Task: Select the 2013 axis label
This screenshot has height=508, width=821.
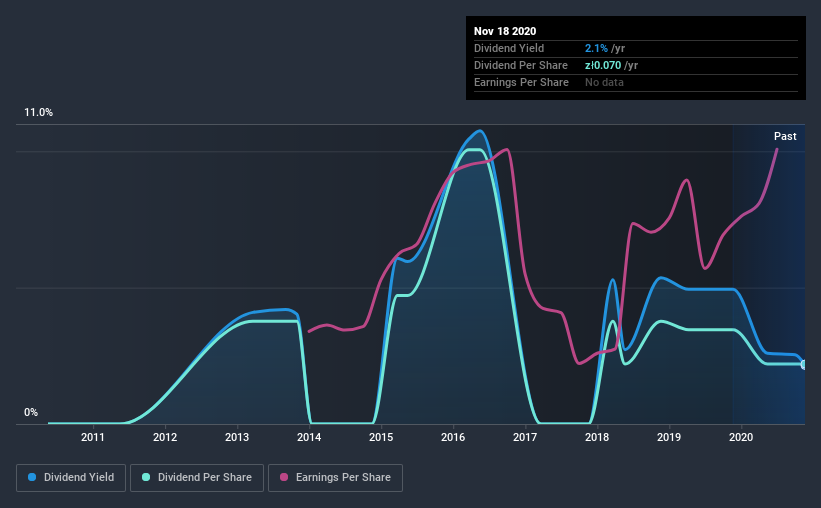Action: [237, 437]
